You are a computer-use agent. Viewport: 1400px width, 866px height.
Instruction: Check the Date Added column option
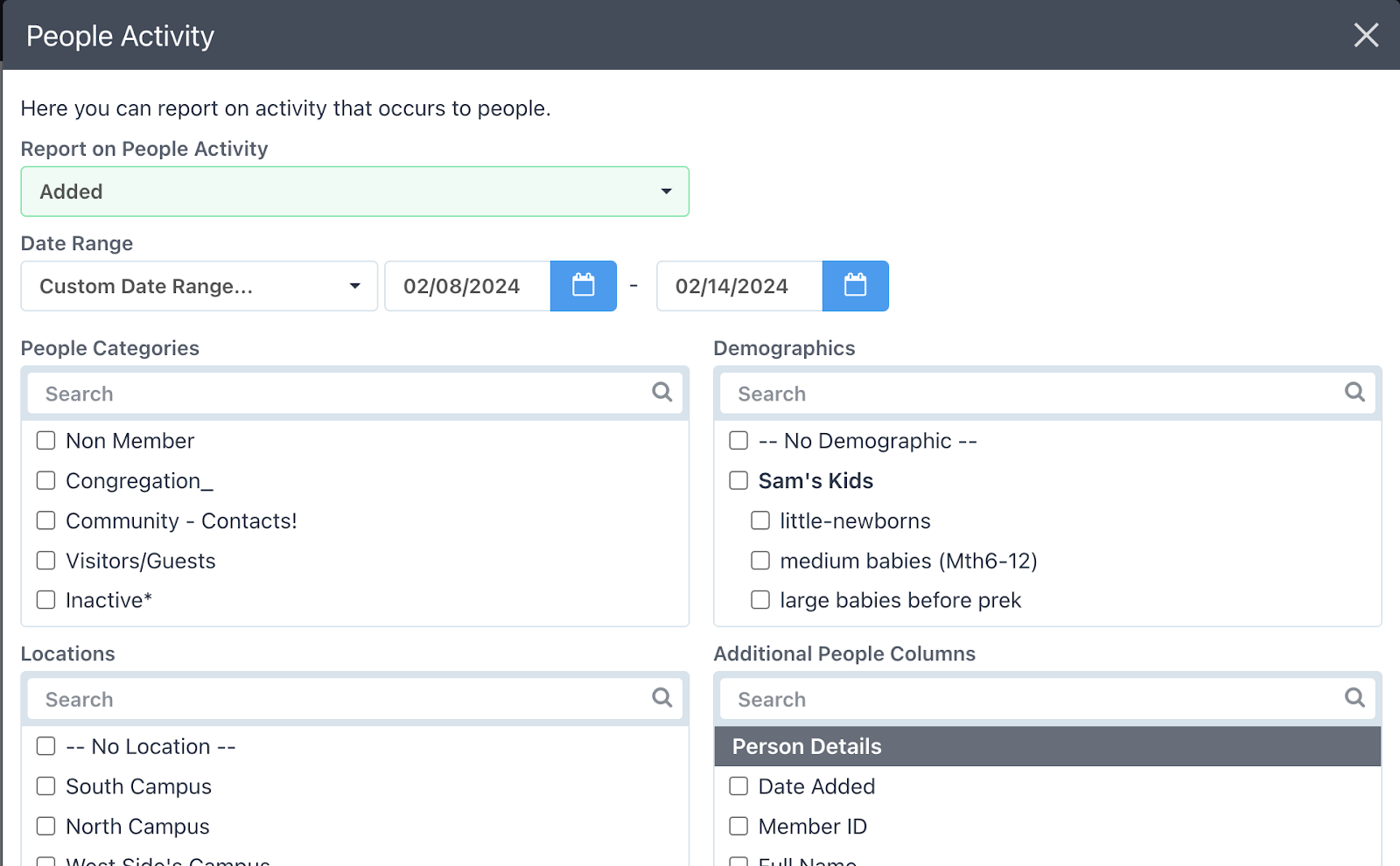tap(739, 786)
